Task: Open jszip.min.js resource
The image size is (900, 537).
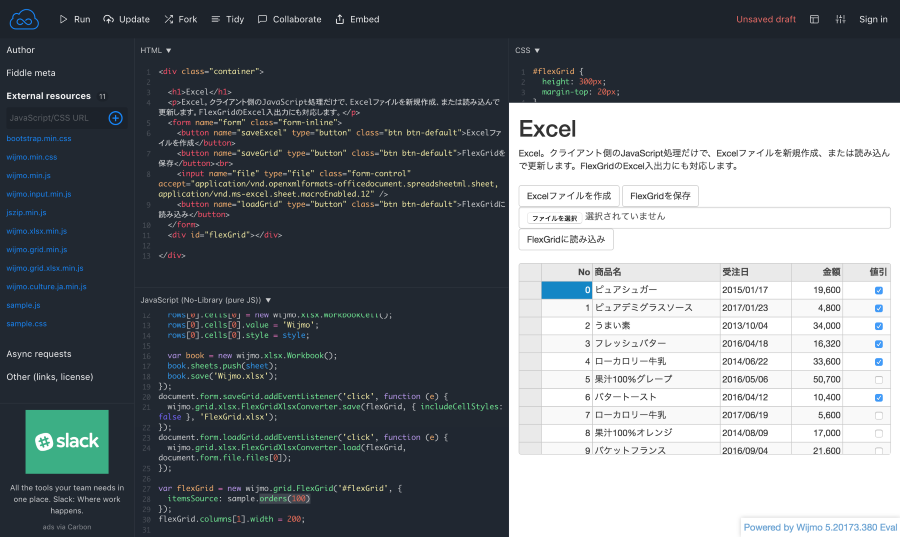Action: coord(26,212)
